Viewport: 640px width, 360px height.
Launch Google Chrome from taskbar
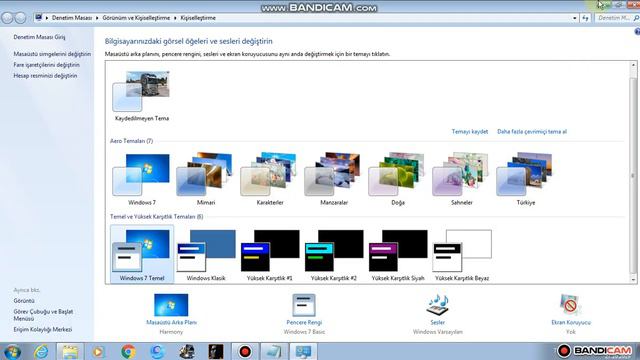(128, 351)
